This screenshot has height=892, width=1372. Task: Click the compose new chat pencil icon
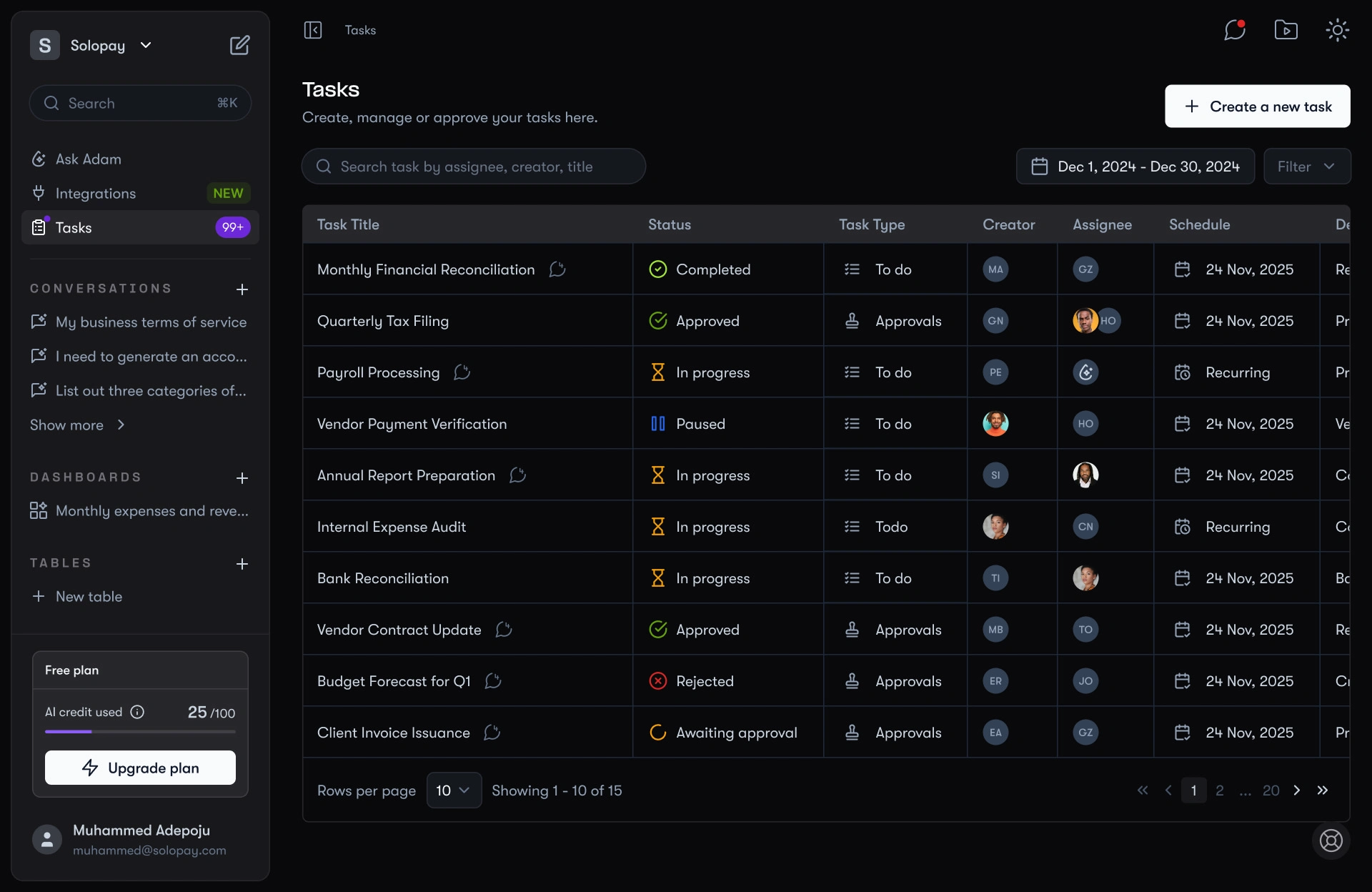tap(239, 44)
